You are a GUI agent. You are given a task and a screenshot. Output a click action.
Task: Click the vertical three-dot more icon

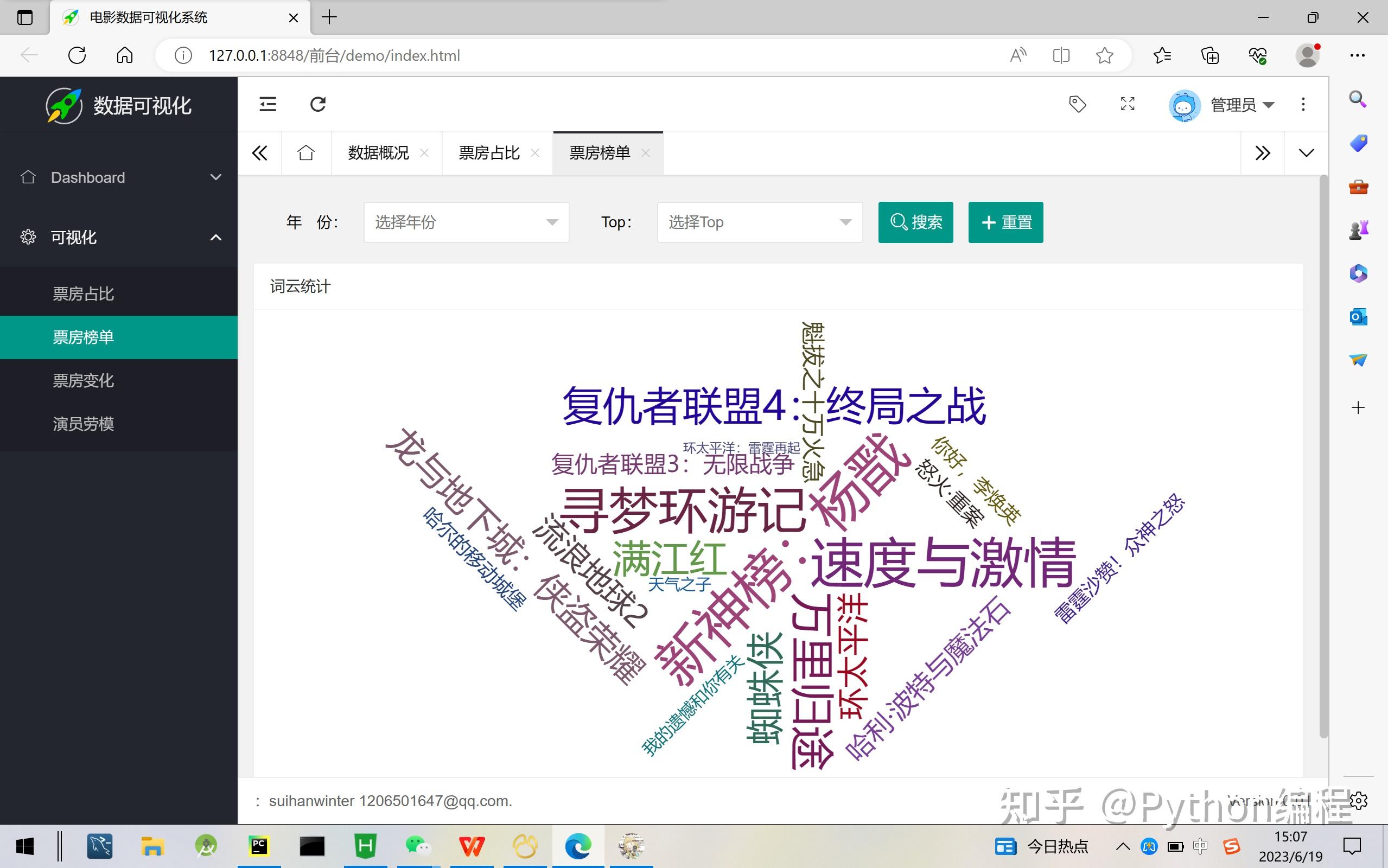click(1303, 104)
